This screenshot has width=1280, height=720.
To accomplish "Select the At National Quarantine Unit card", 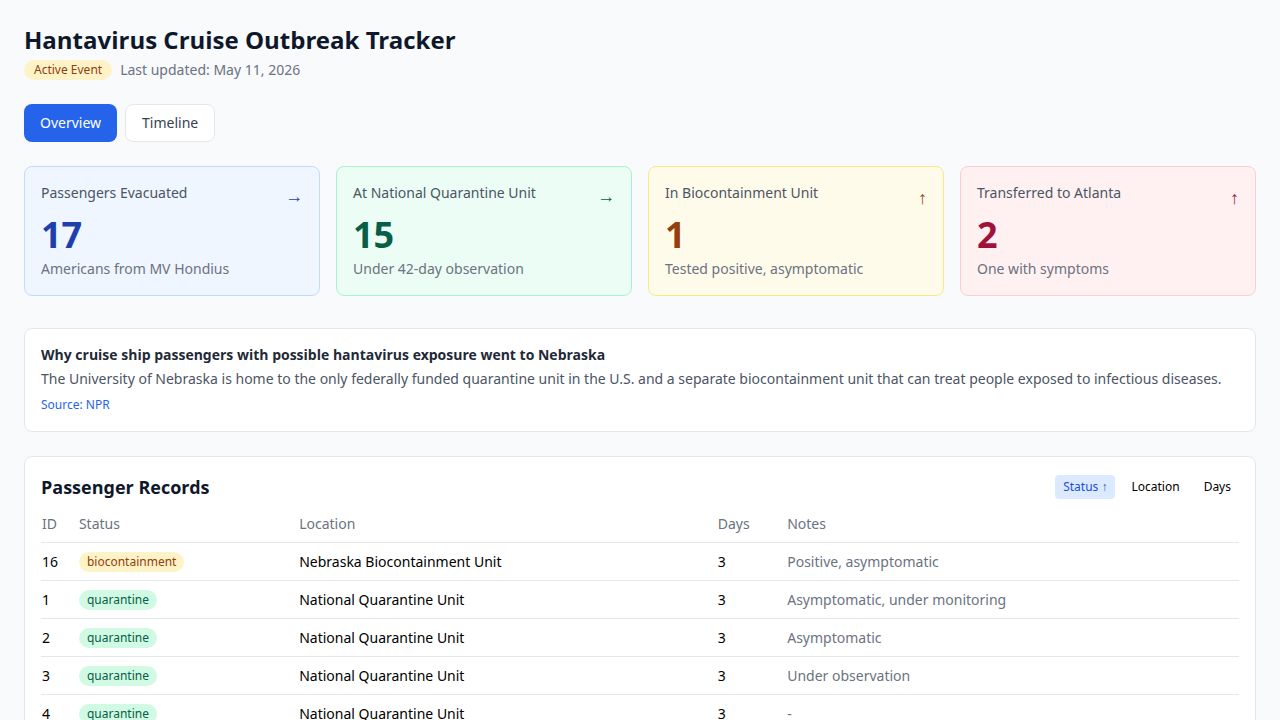I will tap(484, 231).
